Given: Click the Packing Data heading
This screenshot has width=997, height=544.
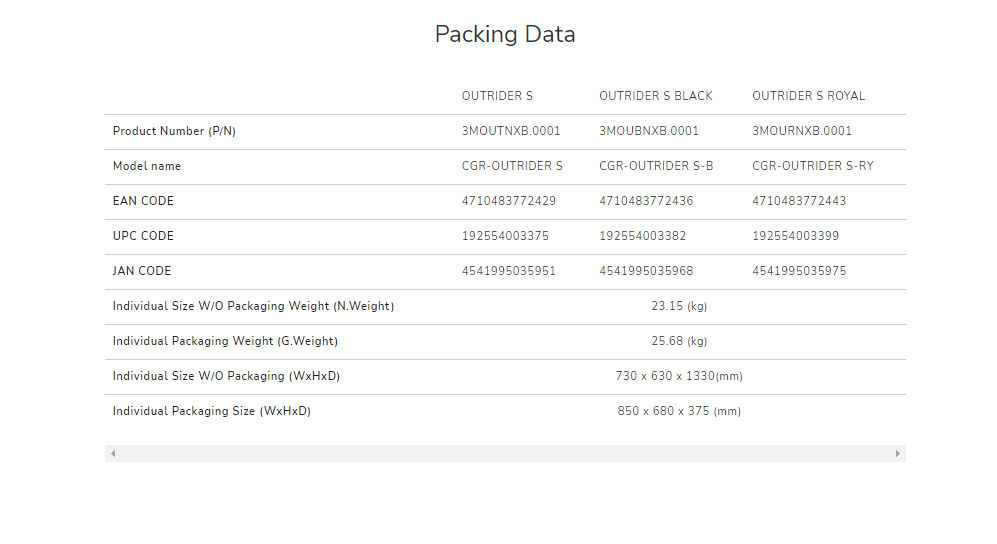Looking at the screenshot, I should [505, 34].
